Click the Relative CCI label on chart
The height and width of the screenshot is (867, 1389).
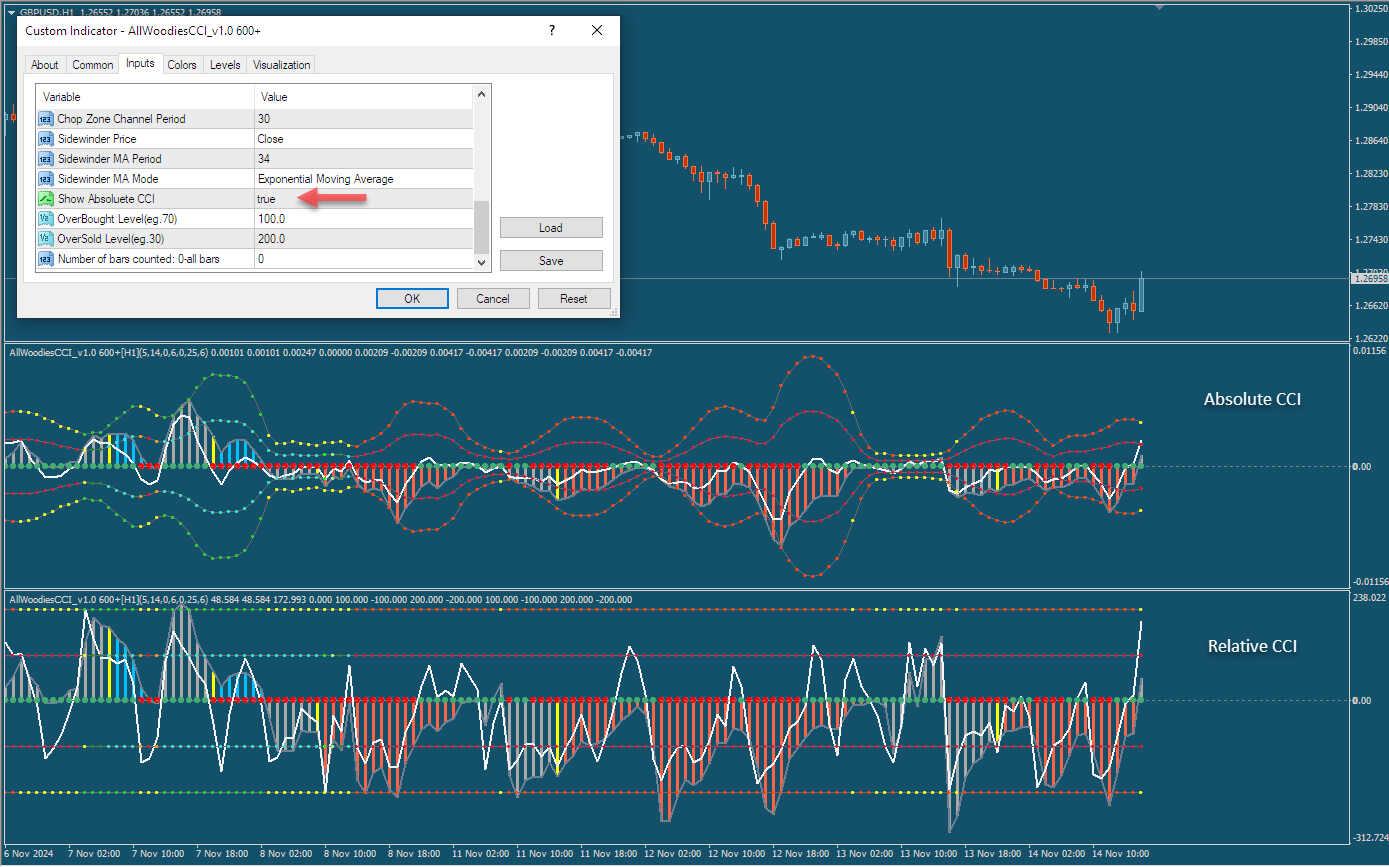tap(1252, 646)
